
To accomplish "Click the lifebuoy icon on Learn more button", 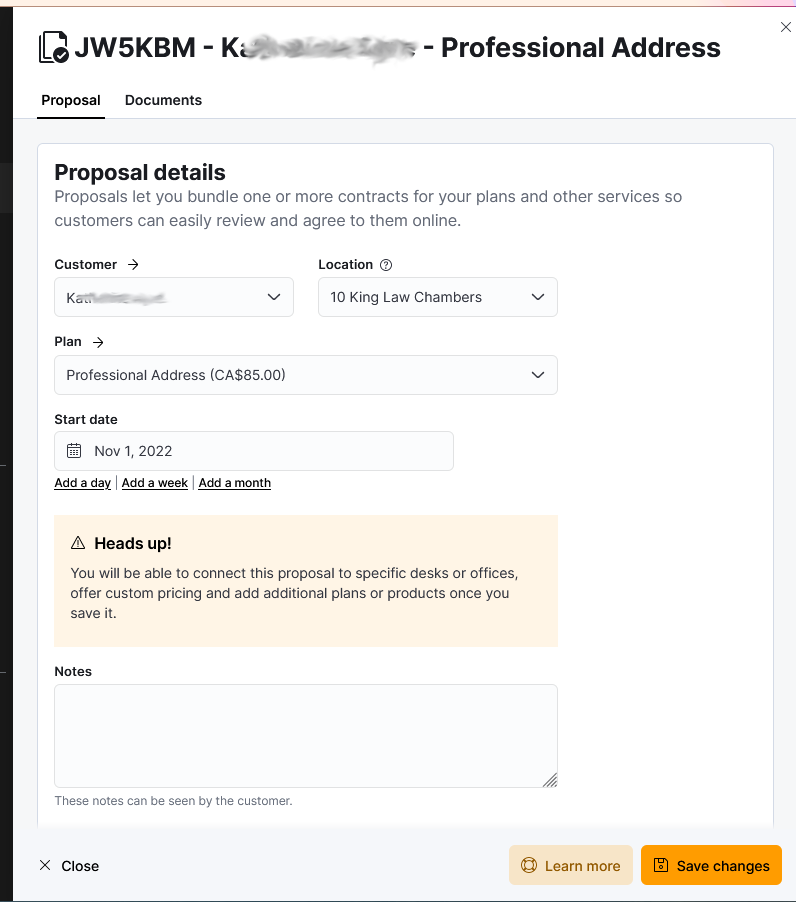I will [529, 865].
